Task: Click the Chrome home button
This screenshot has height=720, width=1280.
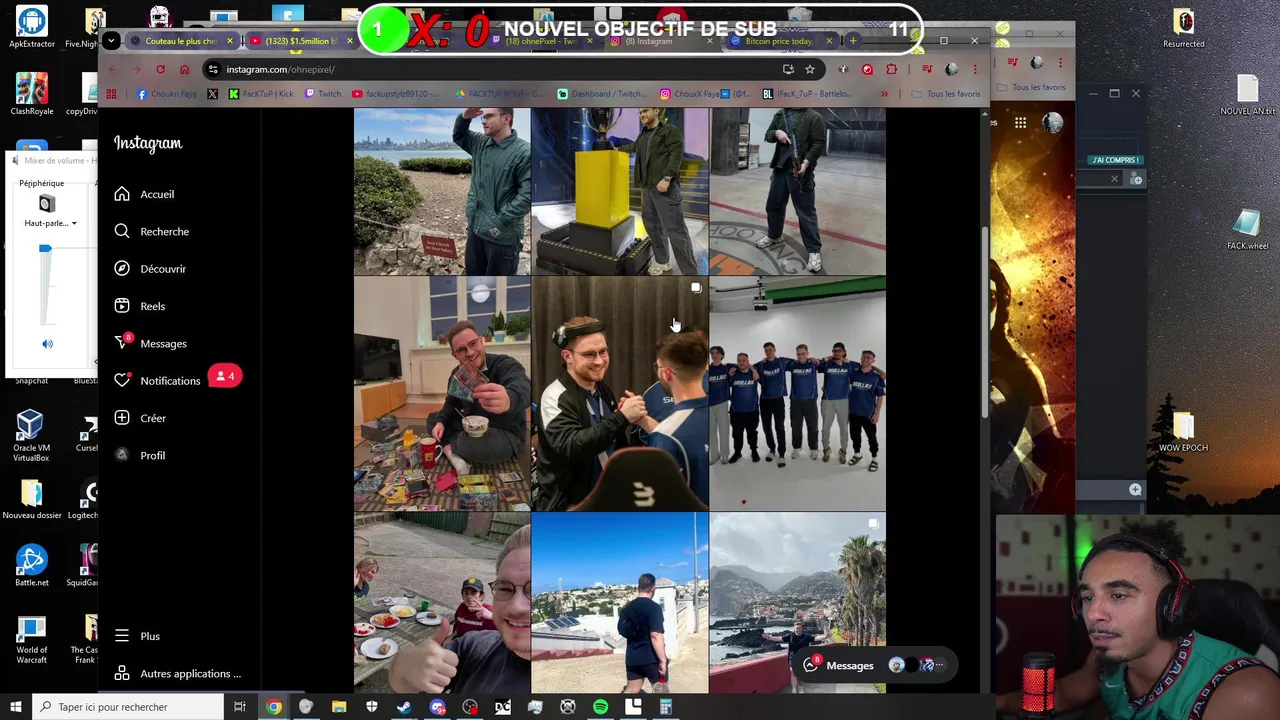Action: tap(184, 69)
